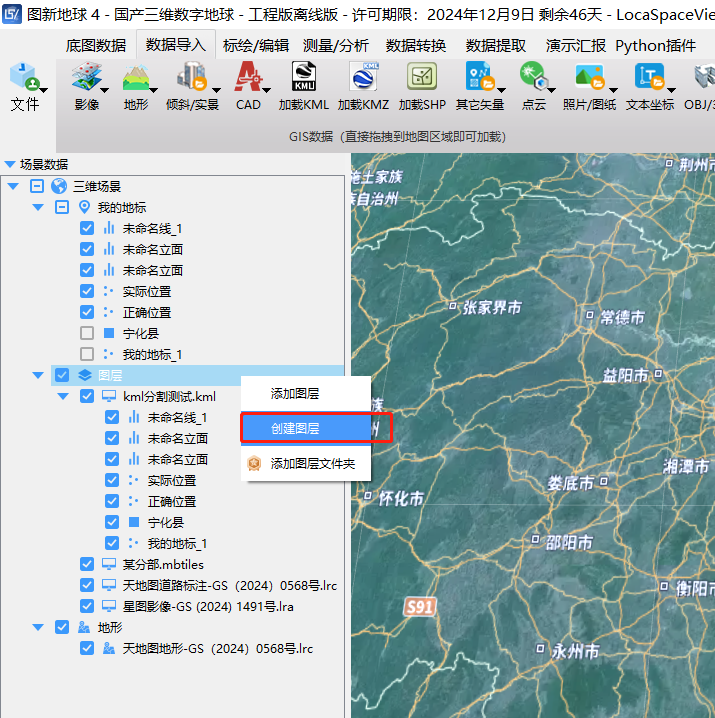Screen dimensions: 715x718
Task: Click monitor icon of 某分部.mbtiles
Action: coord(109,564)
